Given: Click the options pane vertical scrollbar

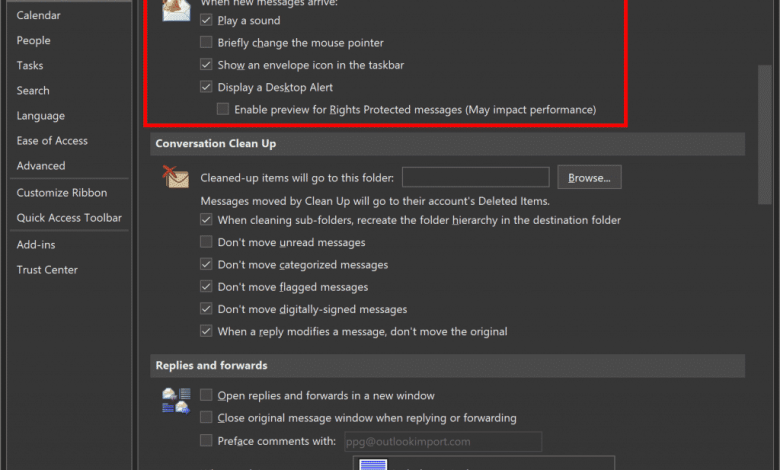Looking at the screenshot, I should pyautogui.click(x=765, y=134).
